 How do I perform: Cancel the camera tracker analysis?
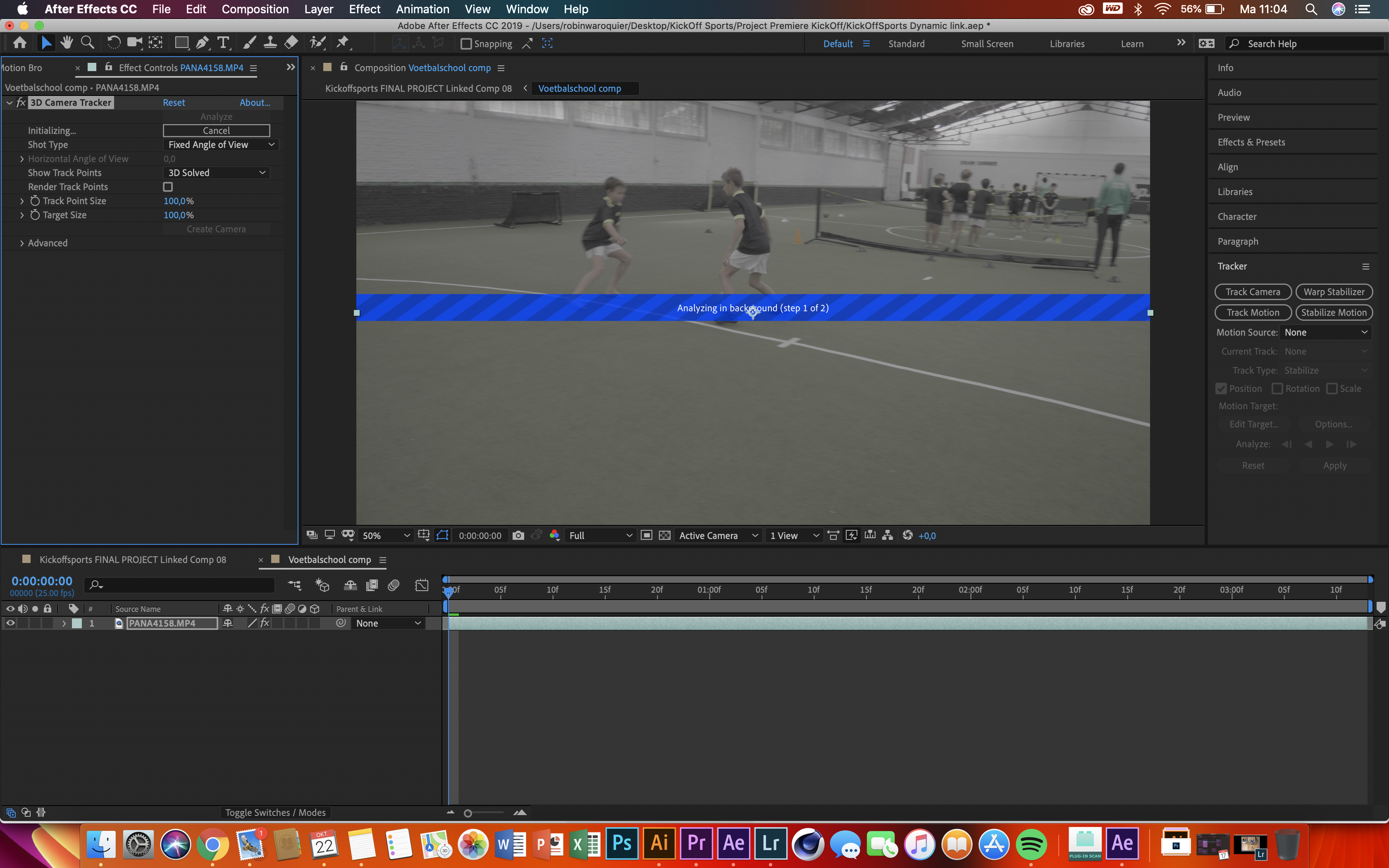pyautogui.click(x=216, y=131)
